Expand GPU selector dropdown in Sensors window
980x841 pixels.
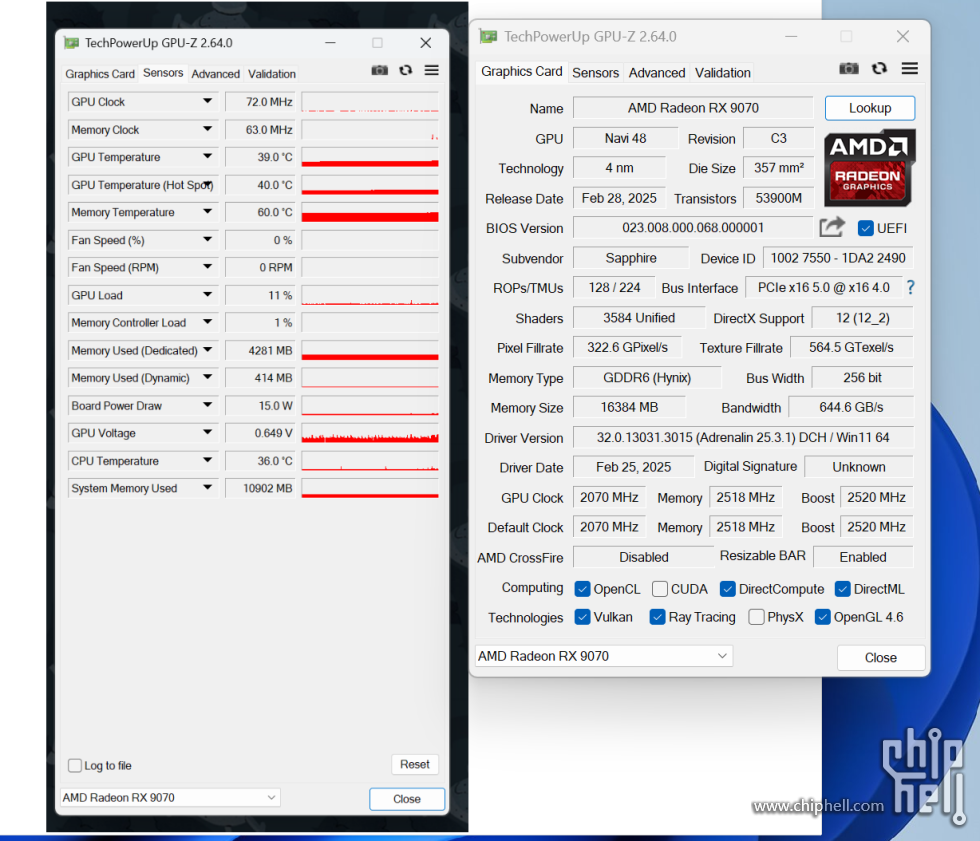[271, 797]
